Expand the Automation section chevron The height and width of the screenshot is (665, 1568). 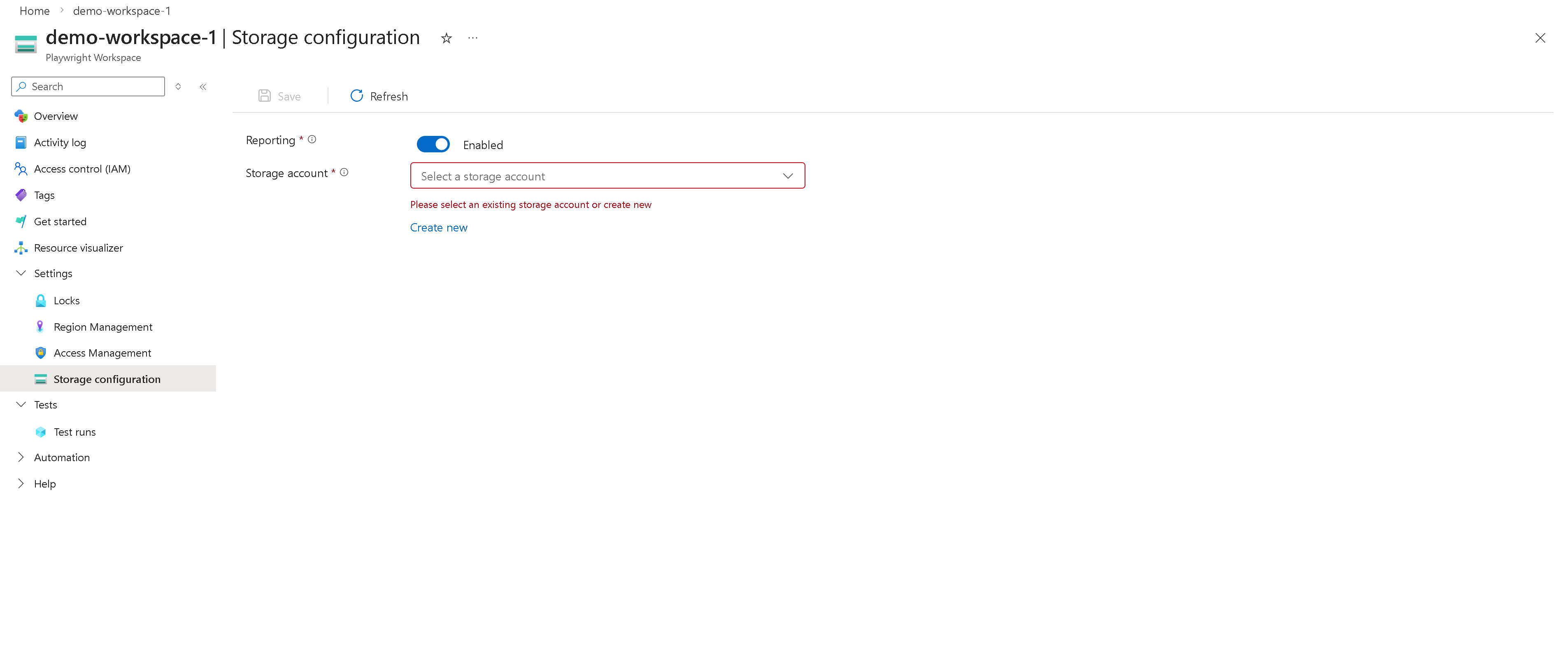coord(21,457)
